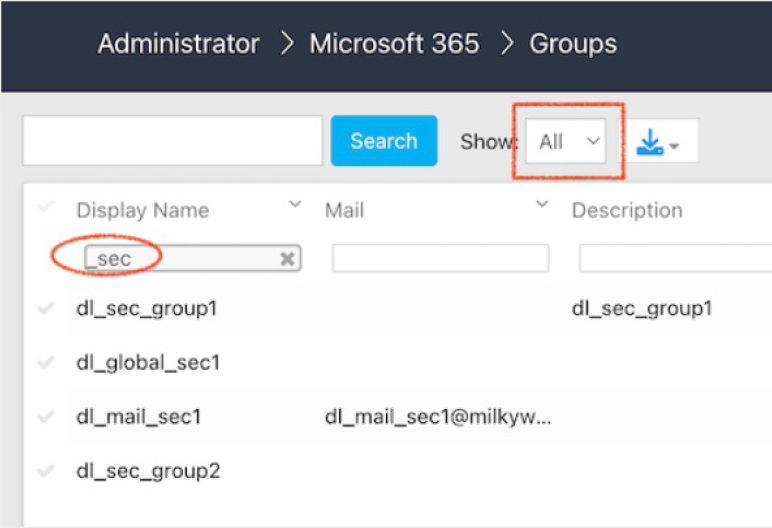Edit the Display Name filter containing _sec

pyautogui.click(x=193, y=258)
